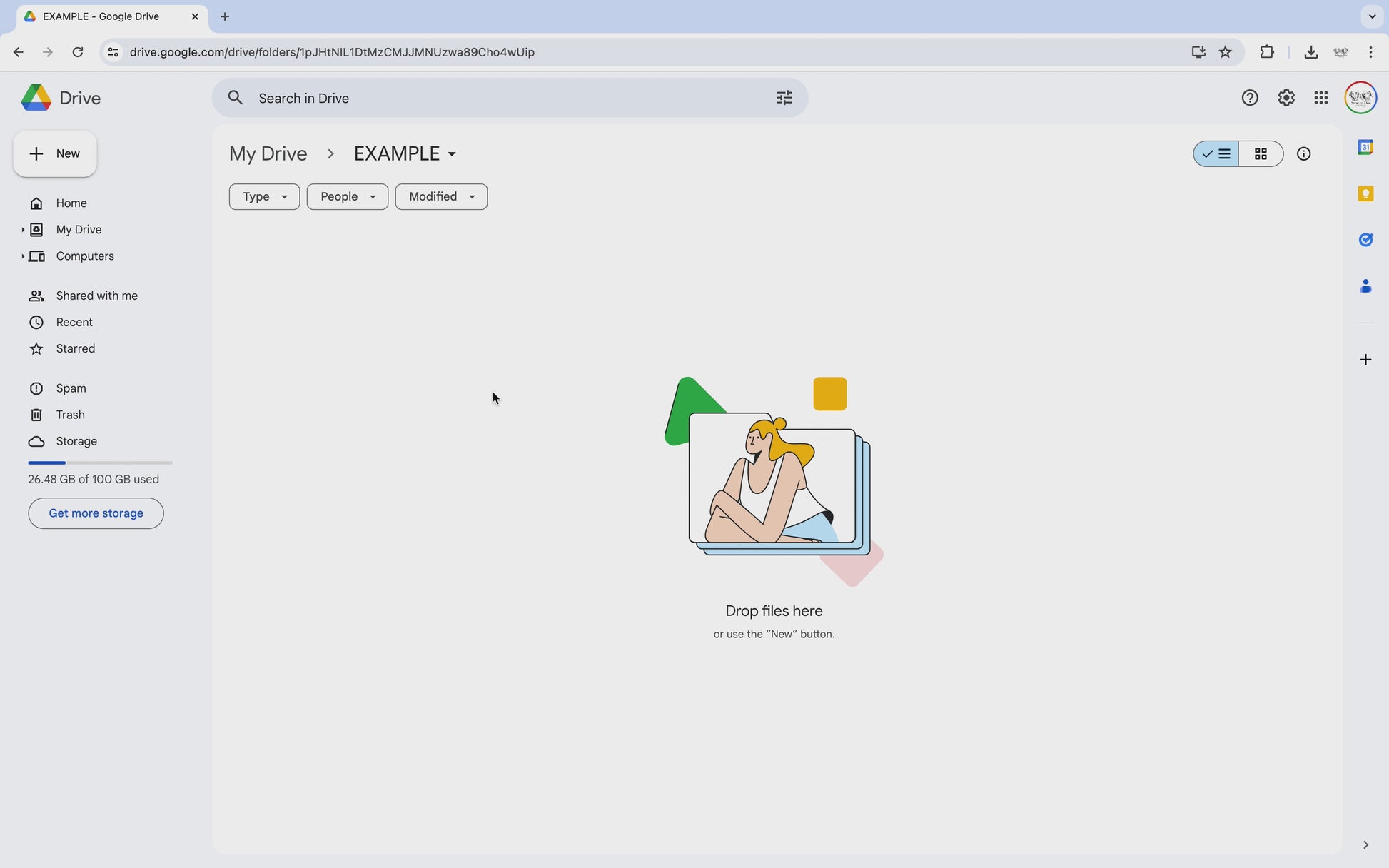Open advanced search options icon
Screen dimensions: 1389x868
pos(784,98)
